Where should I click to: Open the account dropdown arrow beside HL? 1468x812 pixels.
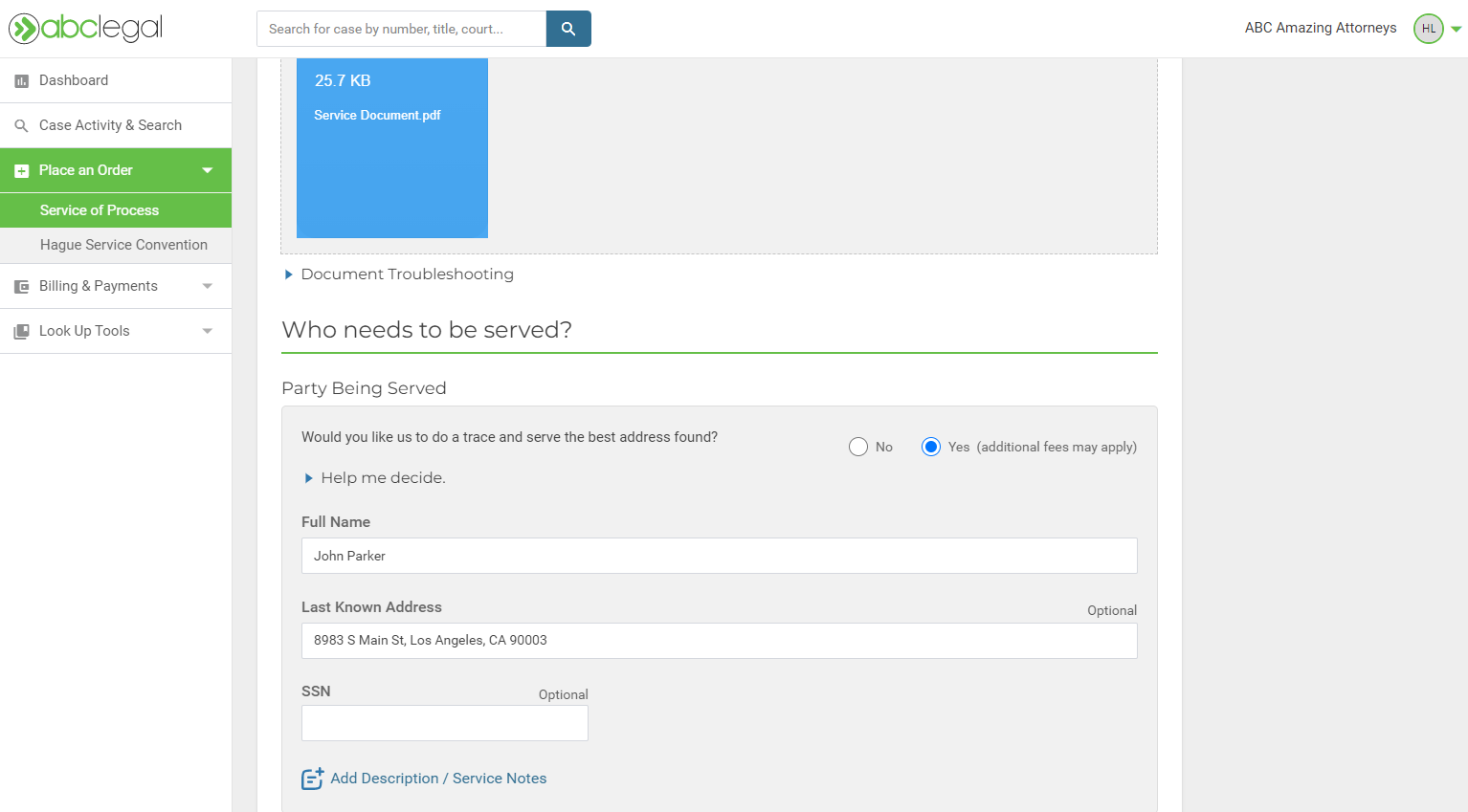point(1456,29)
